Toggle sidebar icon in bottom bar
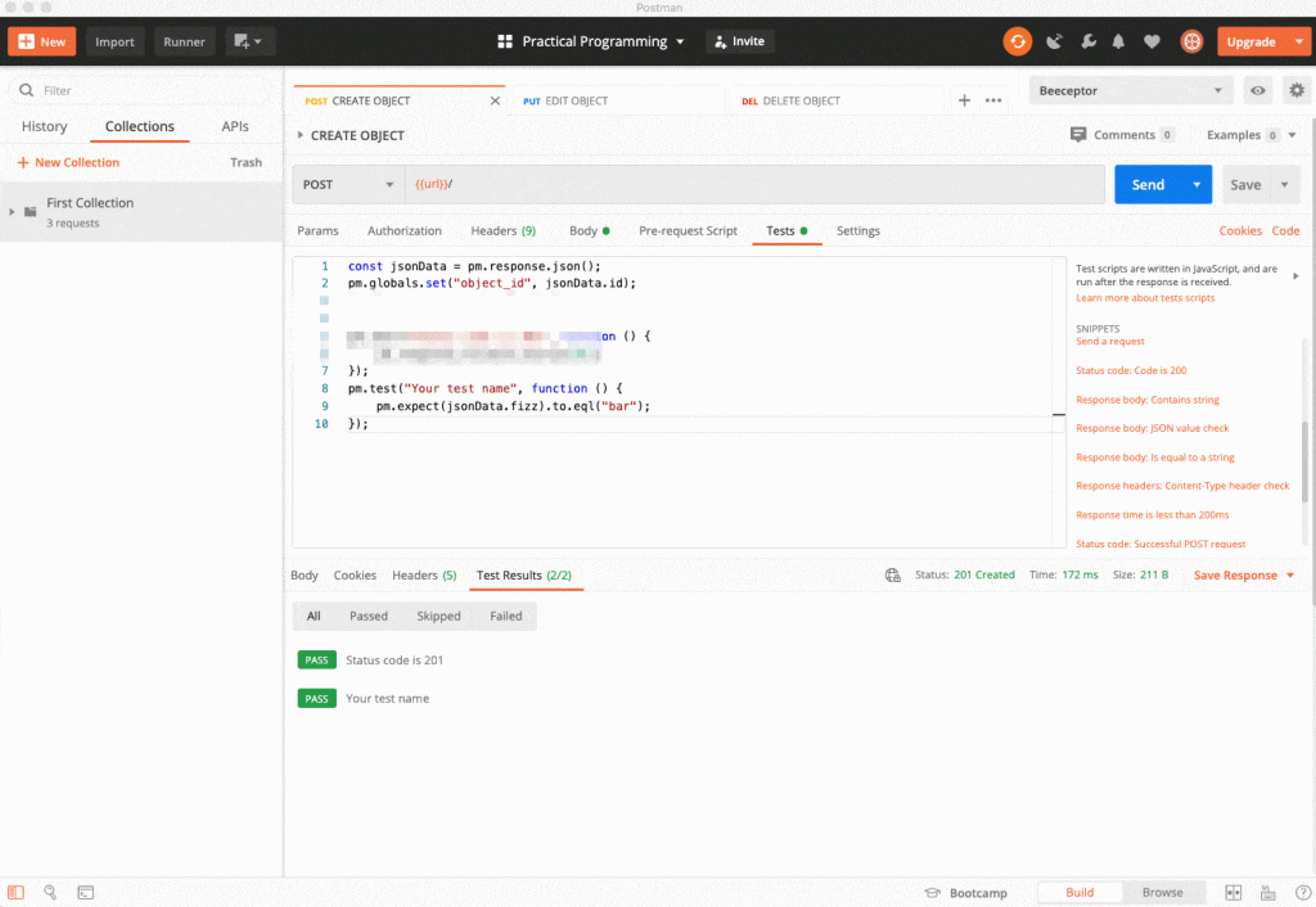 15,892
